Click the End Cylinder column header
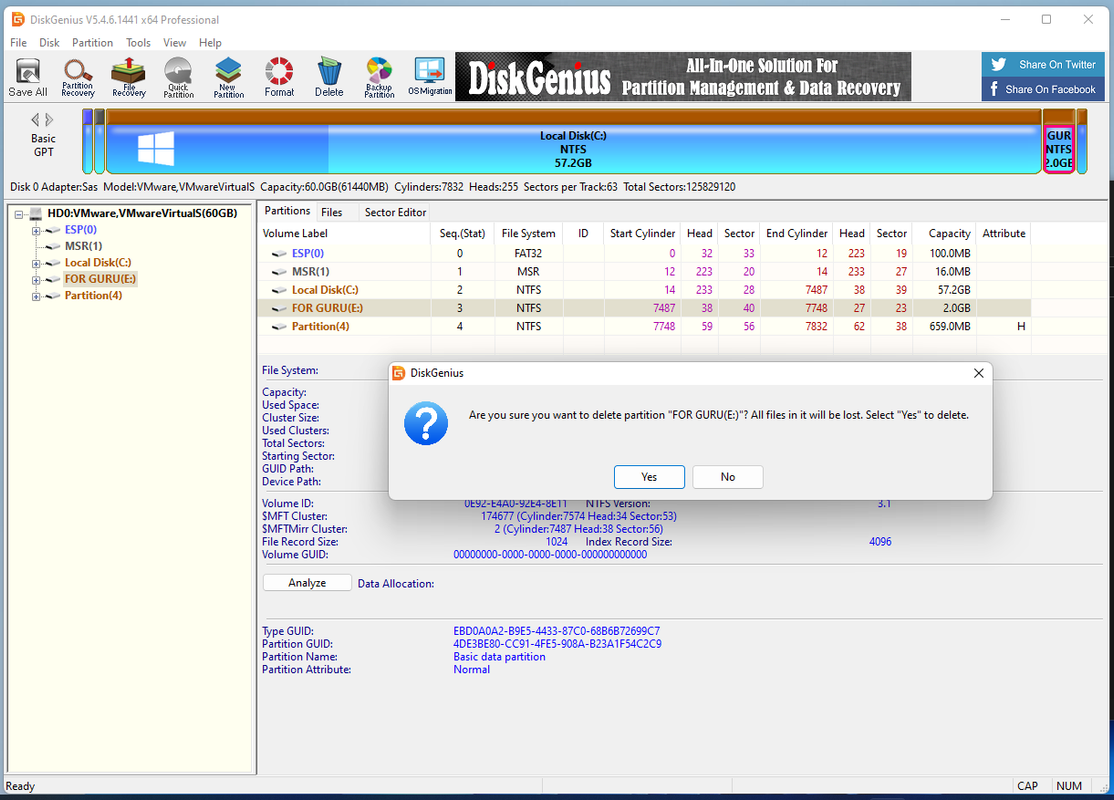Viewport: 1114px width, 800px height. pyautogui.click(x=796, y=233)
